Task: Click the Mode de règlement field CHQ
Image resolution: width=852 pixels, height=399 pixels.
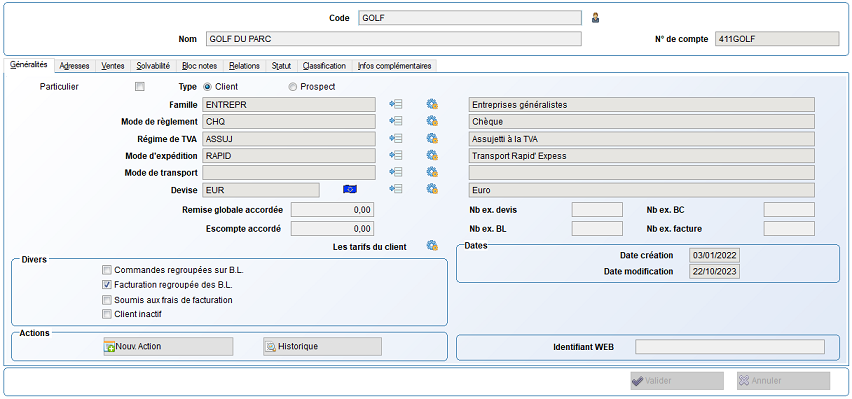Action: click(289, 121)
